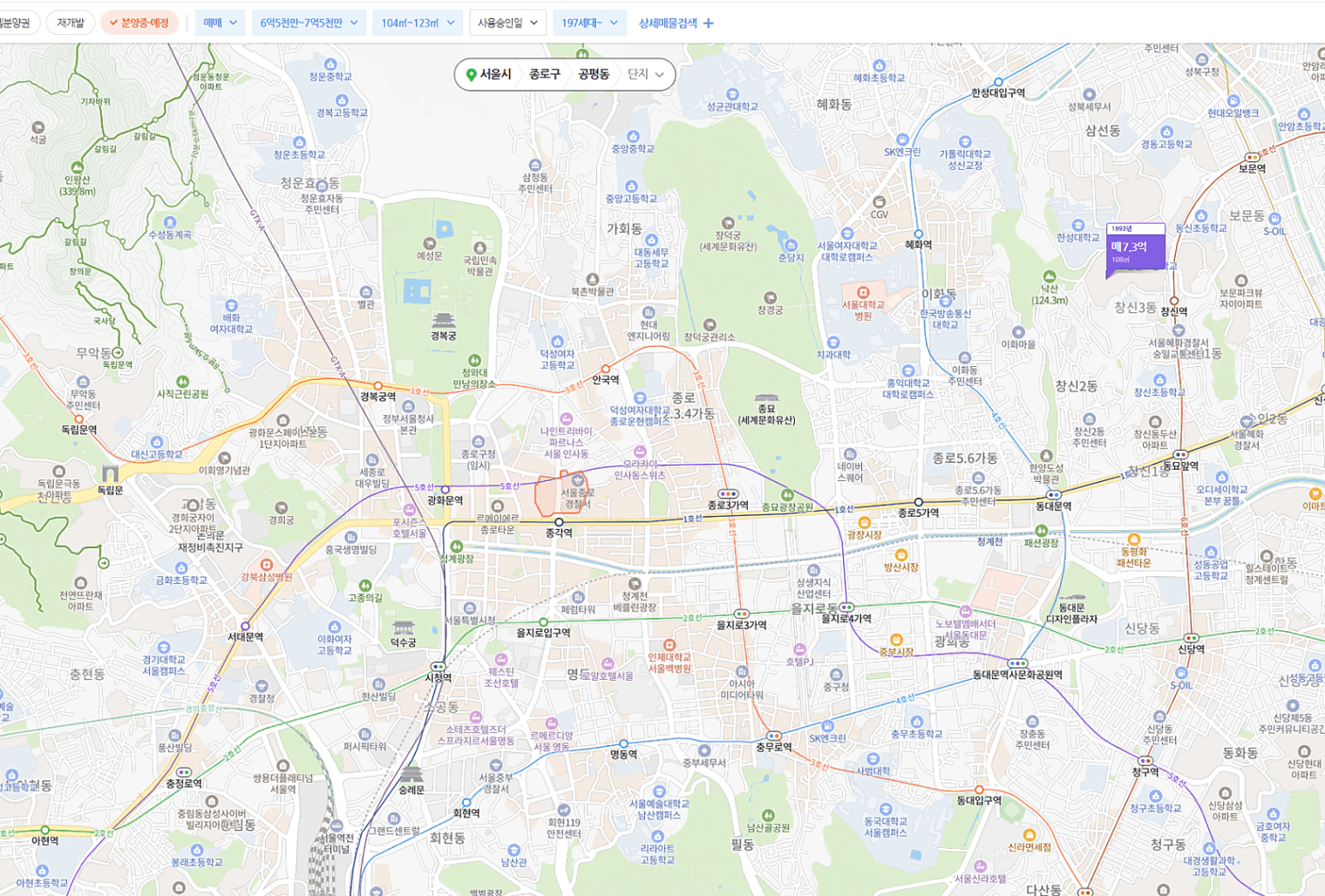The height and width of the screenshot is (896, 1325).
Task: Click the 경복궁역 station marker
Action: (377, 385)
